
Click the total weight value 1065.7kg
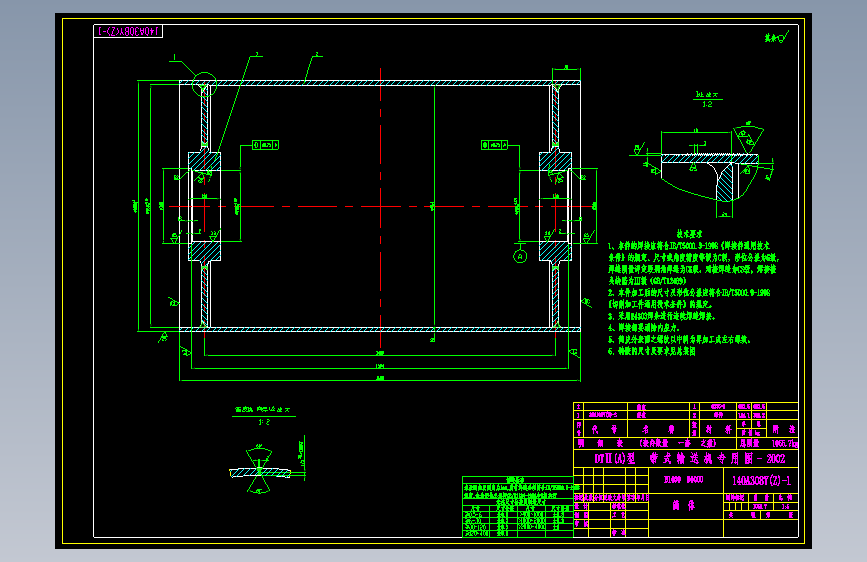point(785,444)
